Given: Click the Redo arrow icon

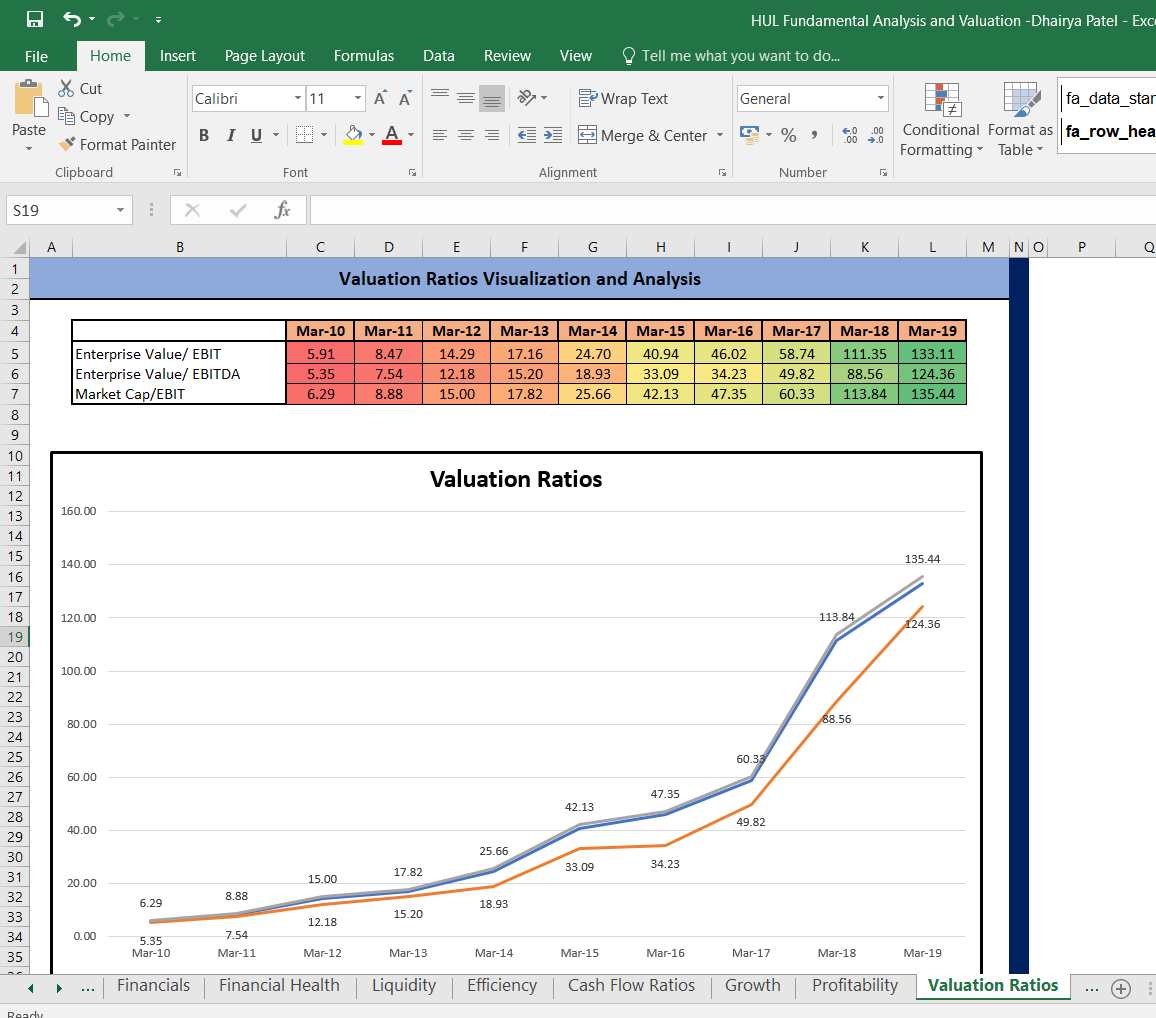Looking at the screenshot, I should point(116,19).
